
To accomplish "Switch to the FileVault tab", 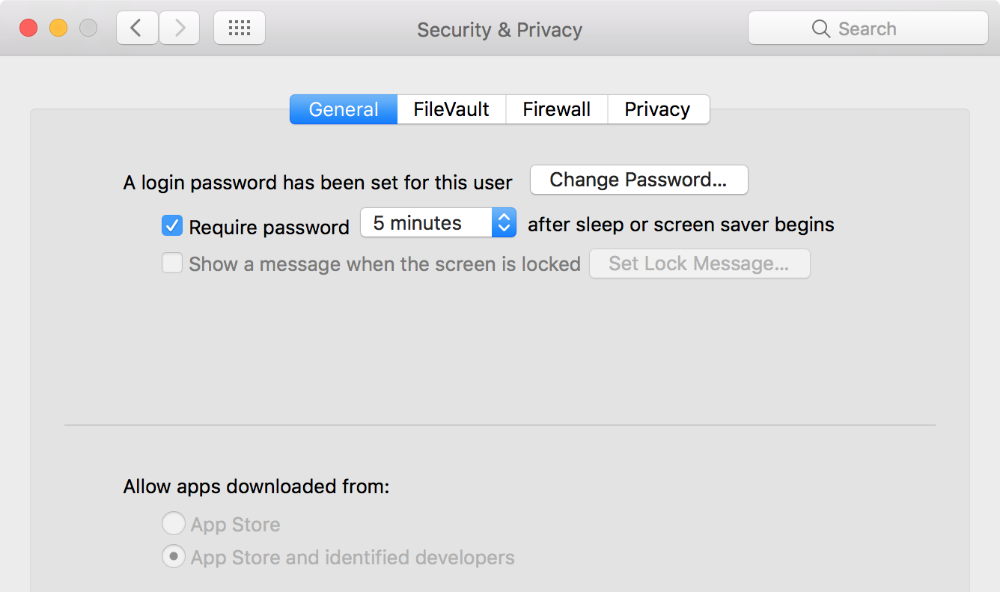I will click(451, 110).
